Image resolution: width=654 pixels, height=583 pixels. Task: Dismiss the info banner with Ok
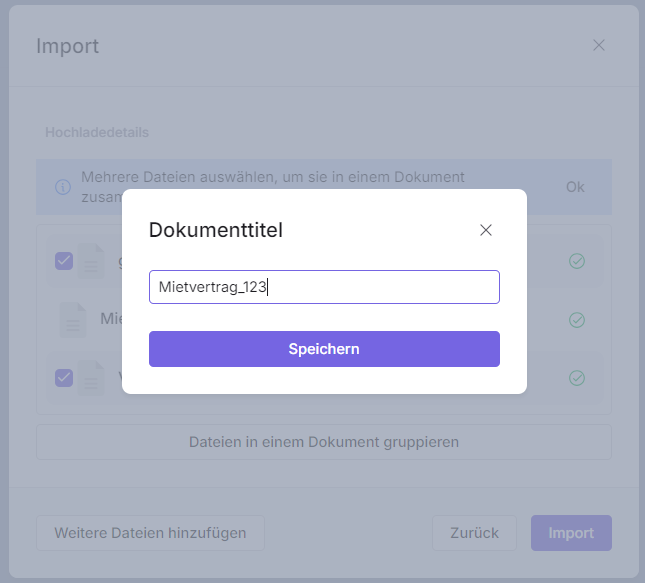pyautogui.click(x=575, y=187)
